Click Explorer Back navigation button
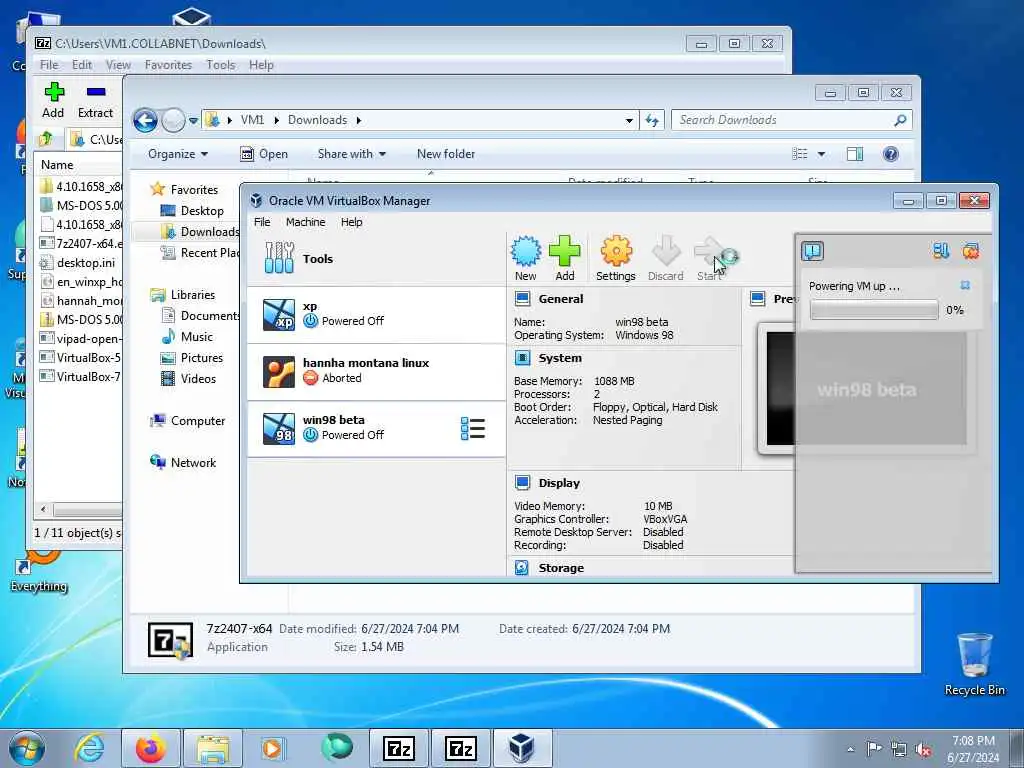This screenshot has width=1024, height=768. point(145,120)
